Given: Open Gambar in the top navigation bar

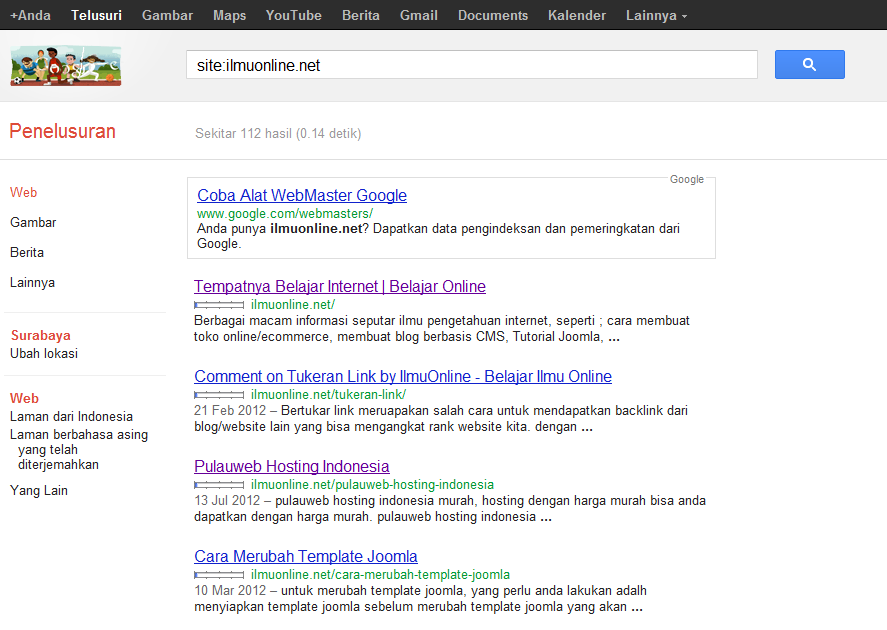Looking at the screenshot, I should (x=167, y=15).
